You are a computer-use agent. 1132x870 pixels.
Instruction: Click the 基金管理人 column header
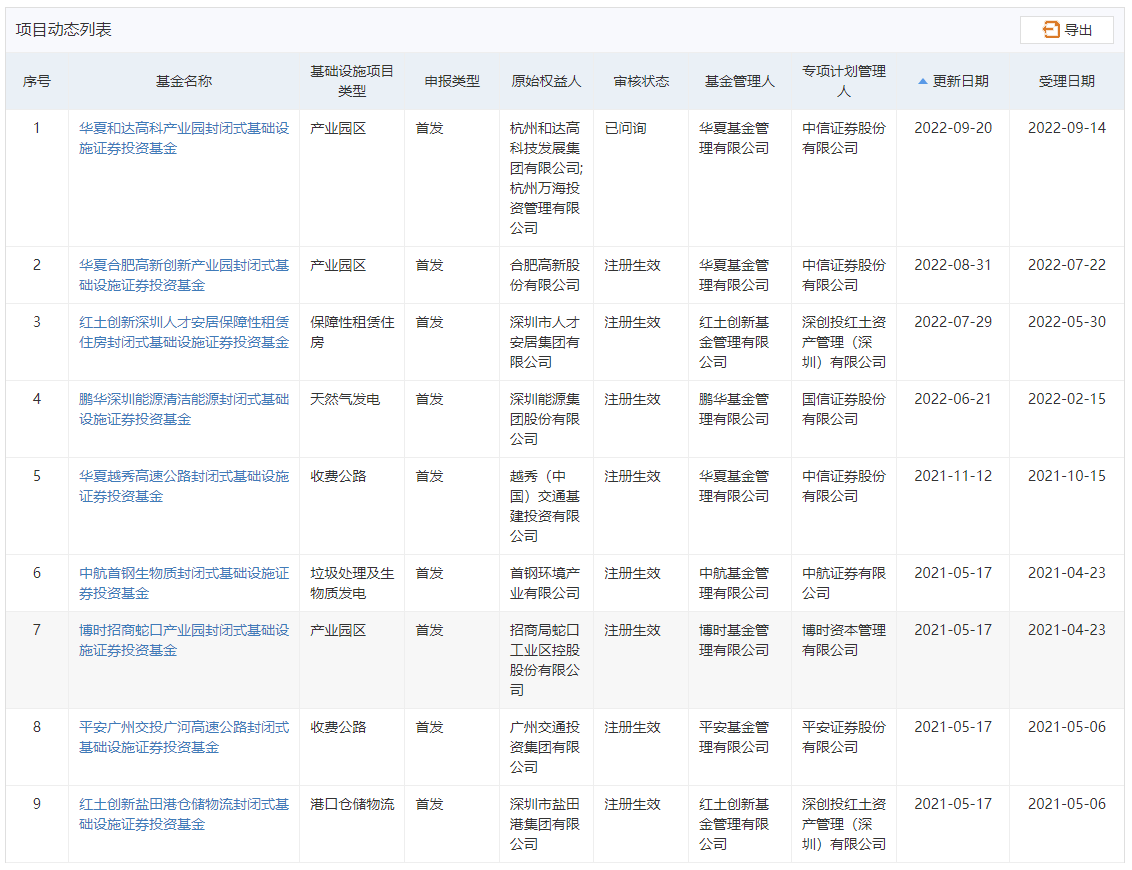739,81
